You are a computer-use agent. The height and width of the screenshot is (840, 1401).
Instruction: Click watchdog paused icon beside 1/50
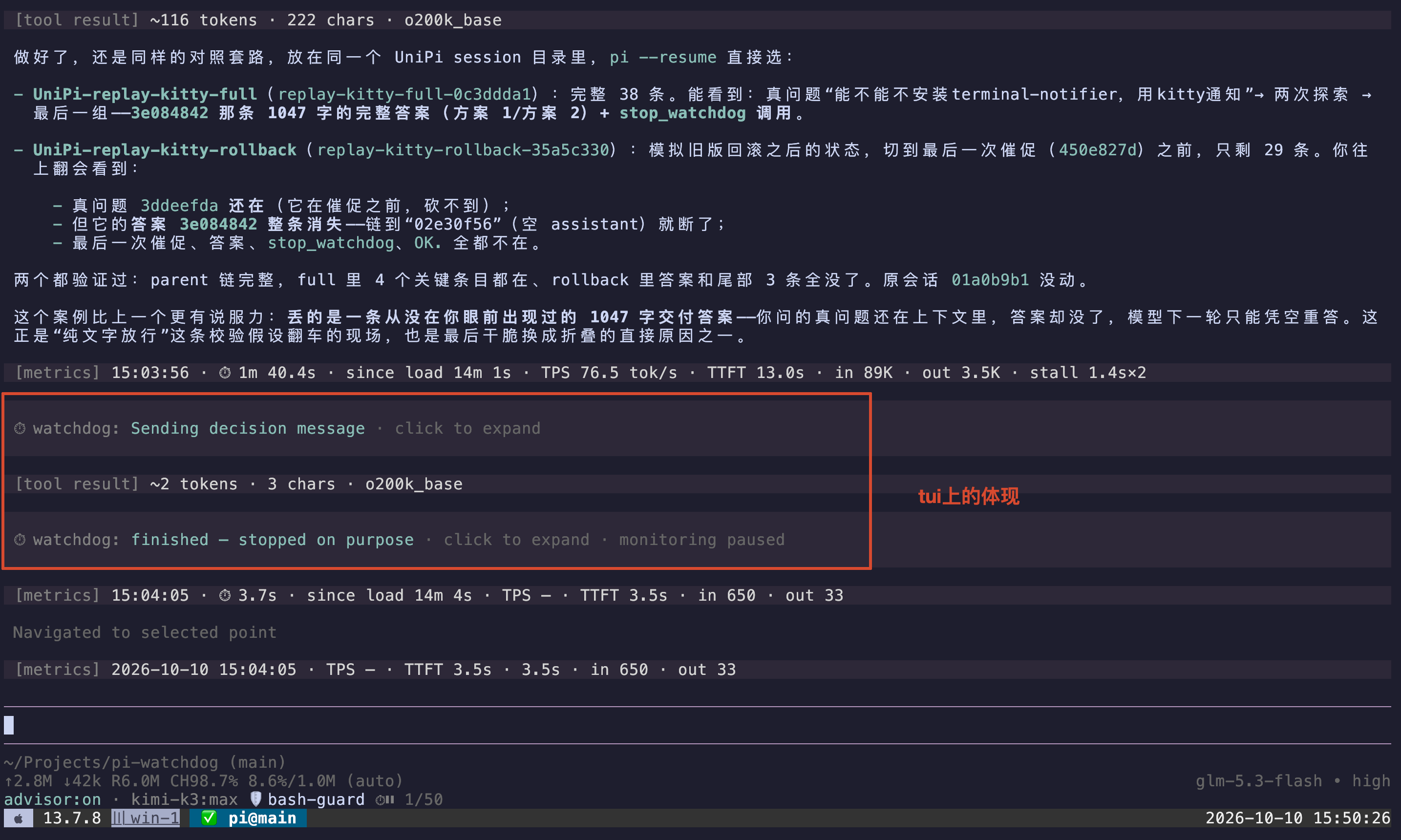click(x=385, y=800)
